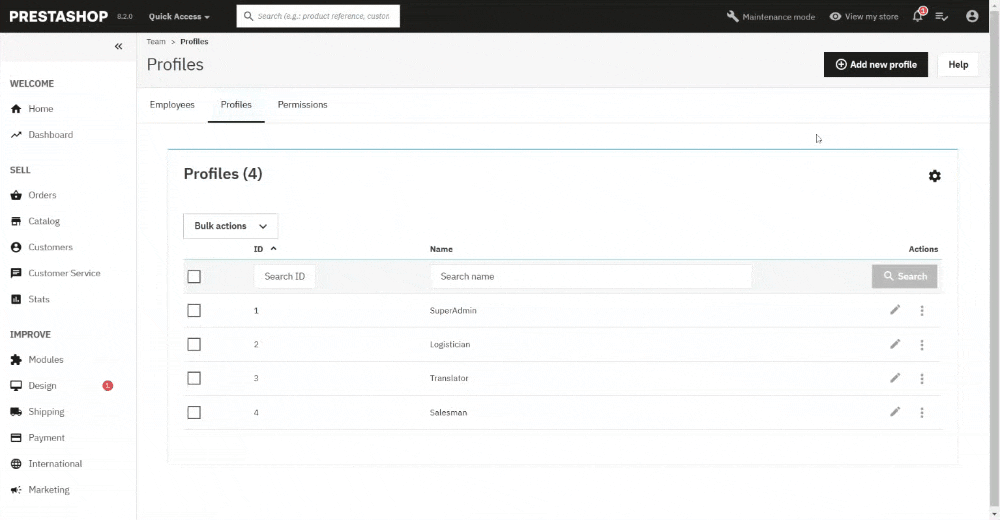Open the Profiles grid settings gear
Screen dimensions: 1000x520
[934, 176]
